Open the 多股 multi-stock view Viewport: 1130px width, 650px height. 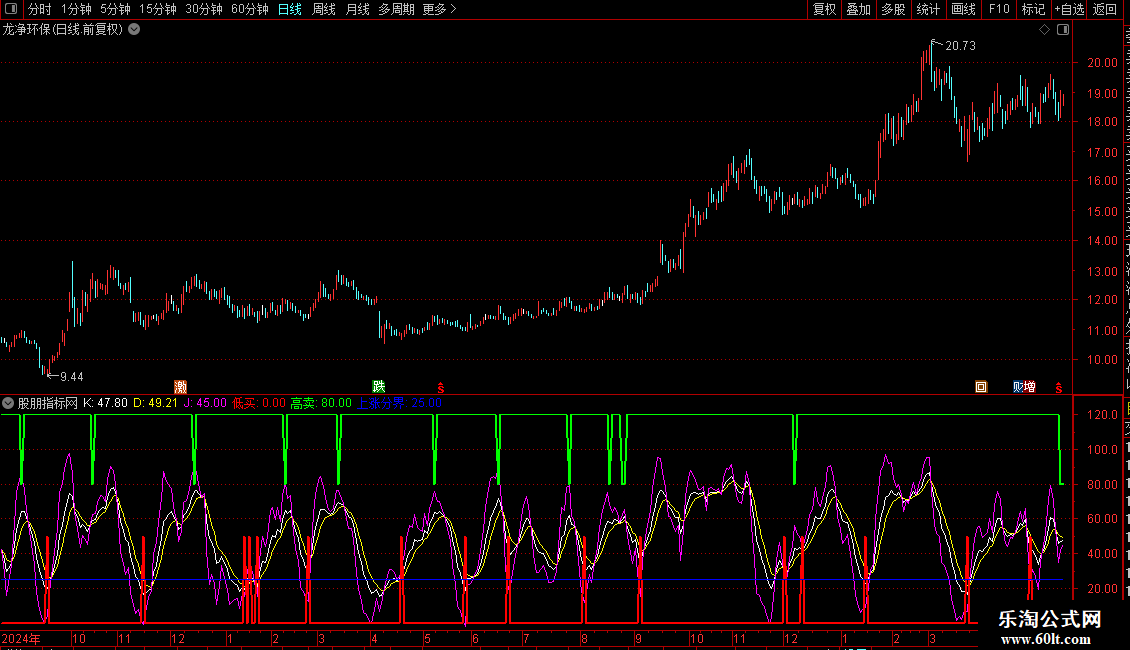[x=894, y=9]
